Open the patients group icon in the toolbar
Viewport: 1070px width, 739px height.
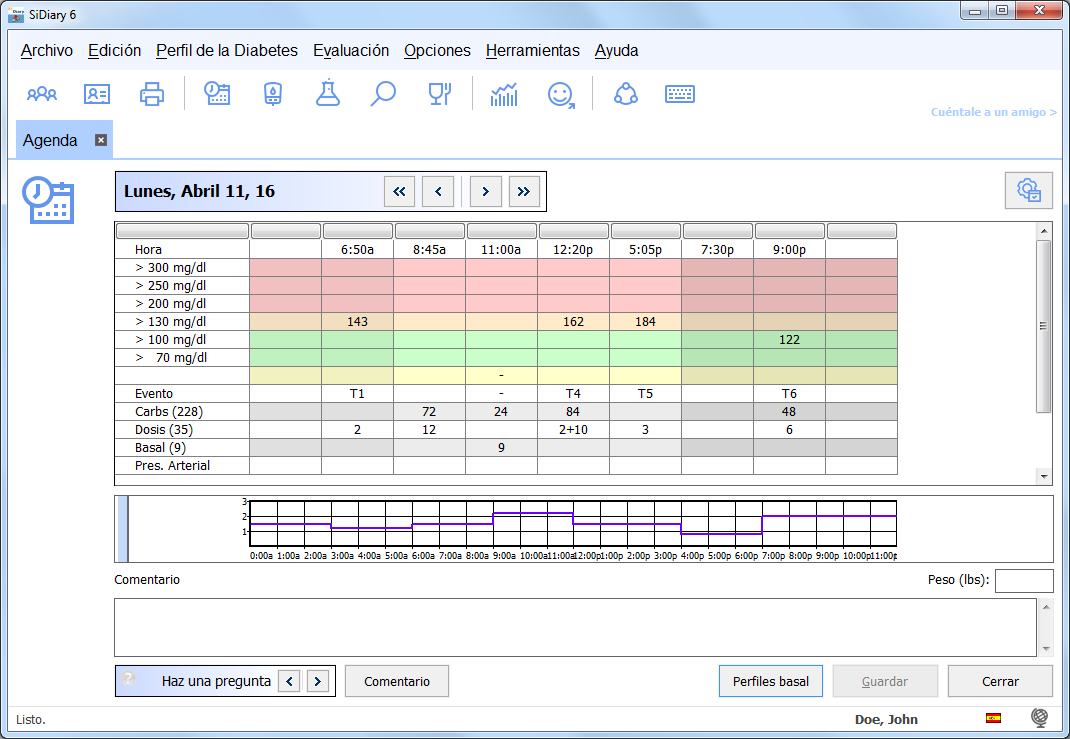[x=42, y=95]
